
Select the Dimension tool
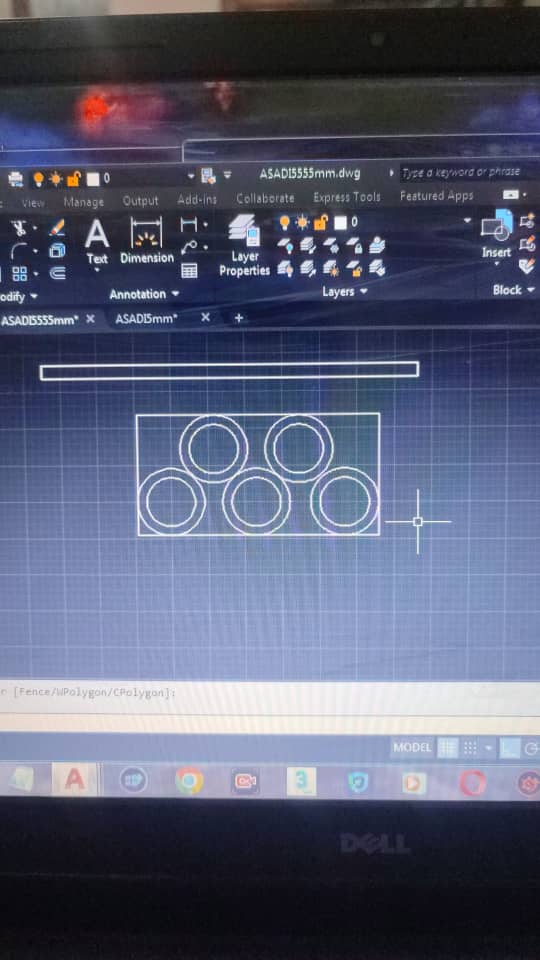(x=146, y=241)
